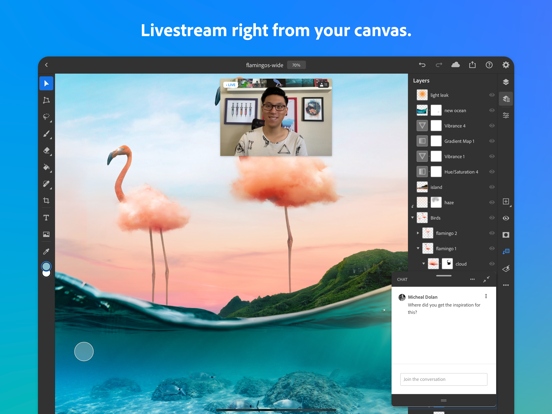Expand the flamingo 2 group
Image resolution: width=552 pixels, height=414 pixels.
pos(418,233)
